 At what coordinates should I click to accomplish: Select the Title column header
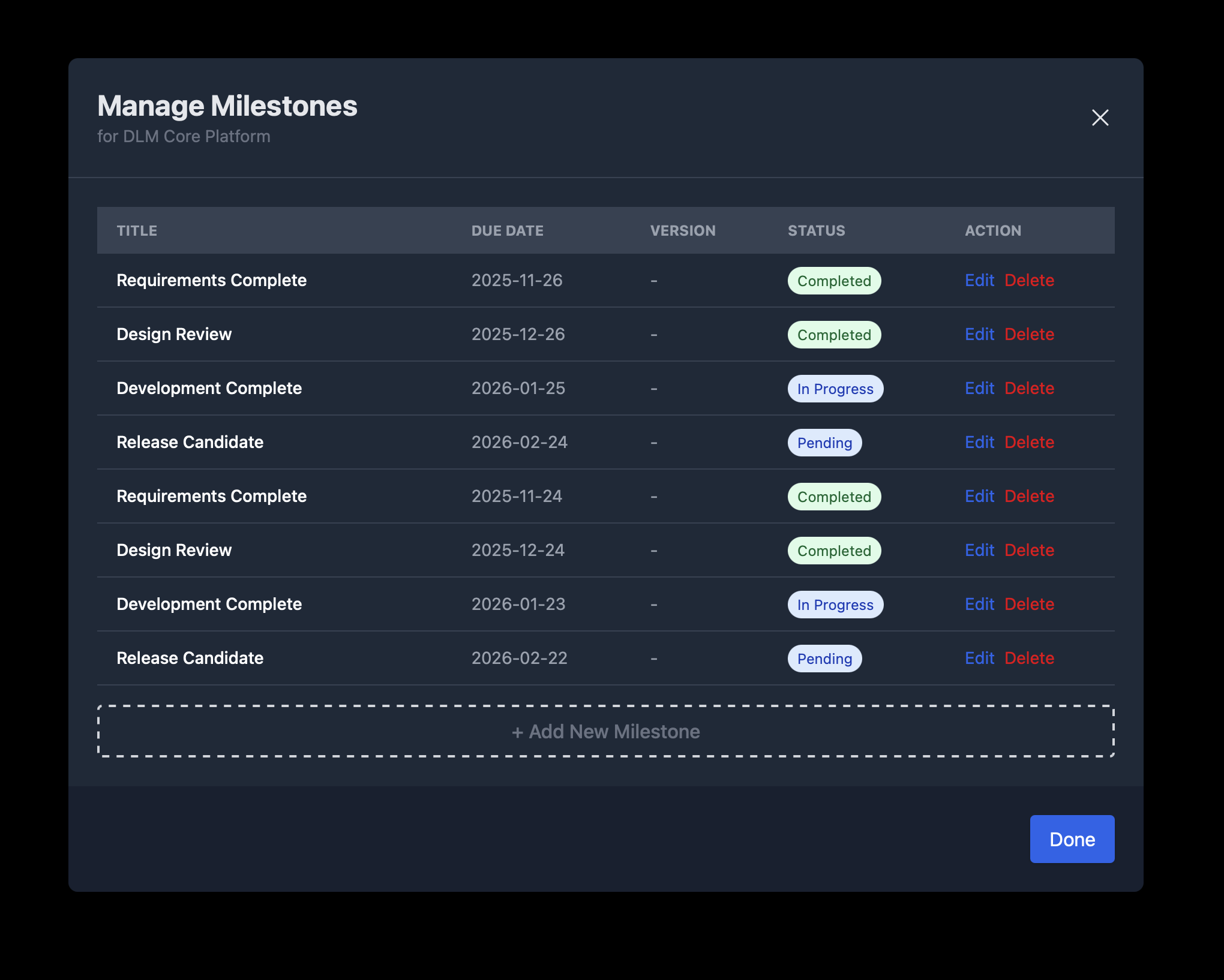137,230
